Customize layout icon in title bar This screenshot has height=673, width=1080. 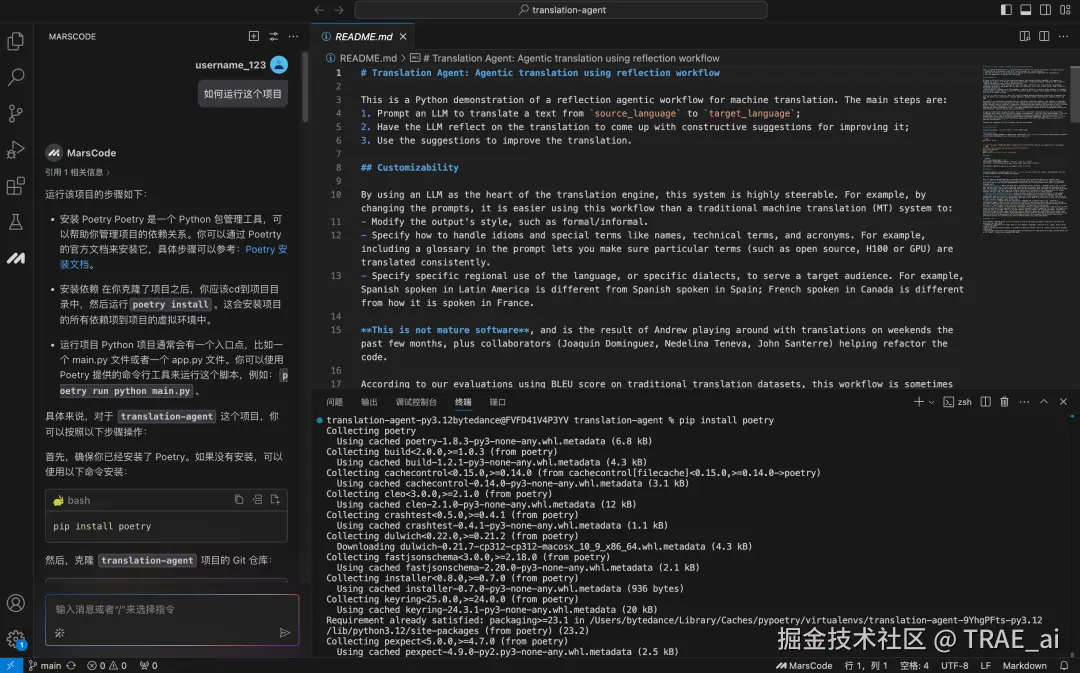point(1065,10)
